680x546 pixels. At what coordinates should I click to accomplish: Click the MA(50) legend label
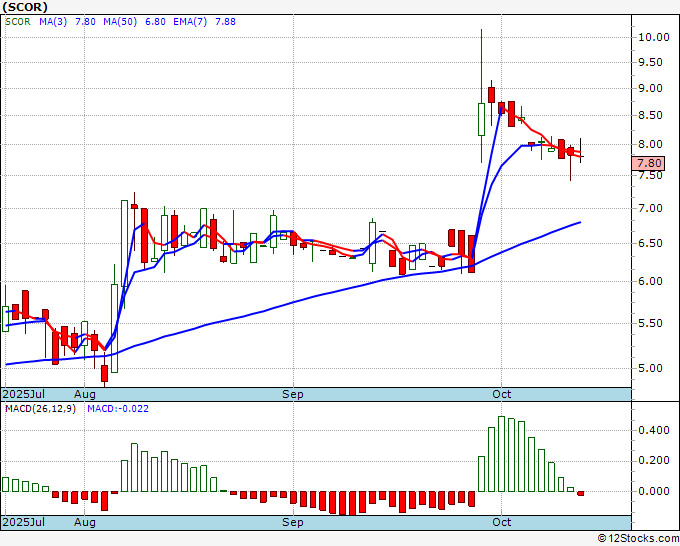tap(120, 22)
